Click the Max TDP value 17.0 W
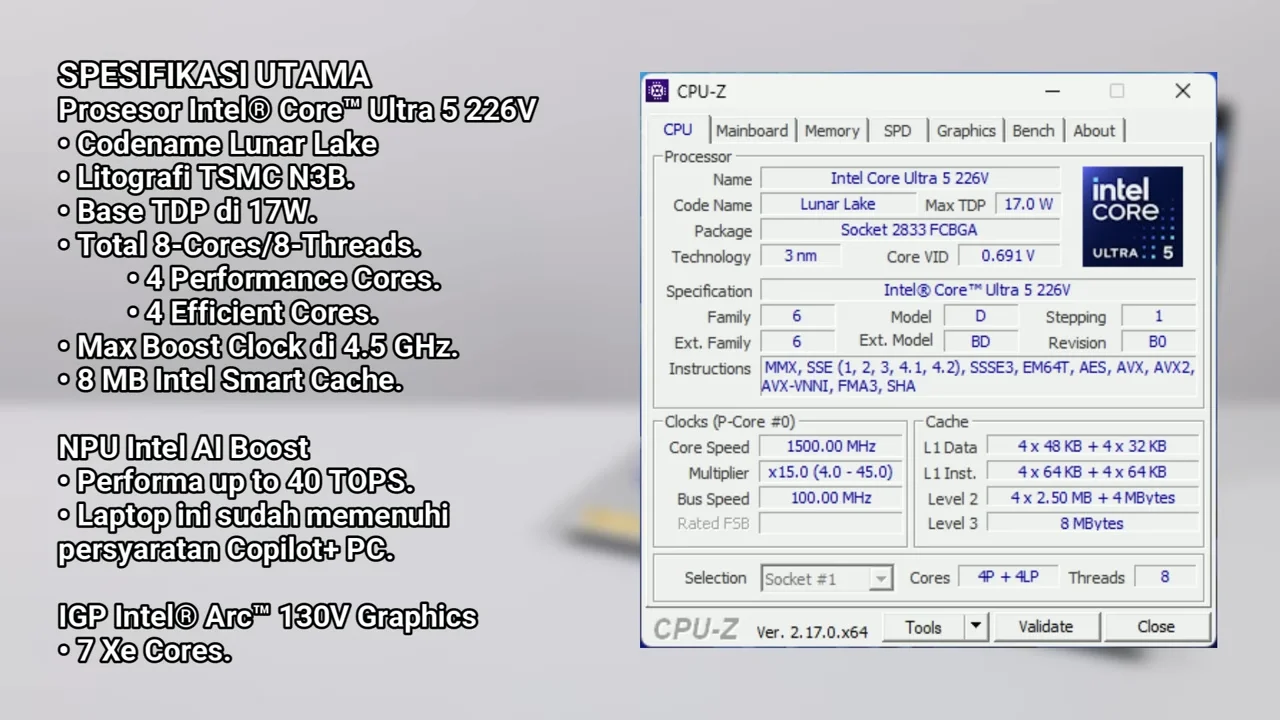Image resolution: width=1280 pixels, height=720 pixels. point(1029,204)
